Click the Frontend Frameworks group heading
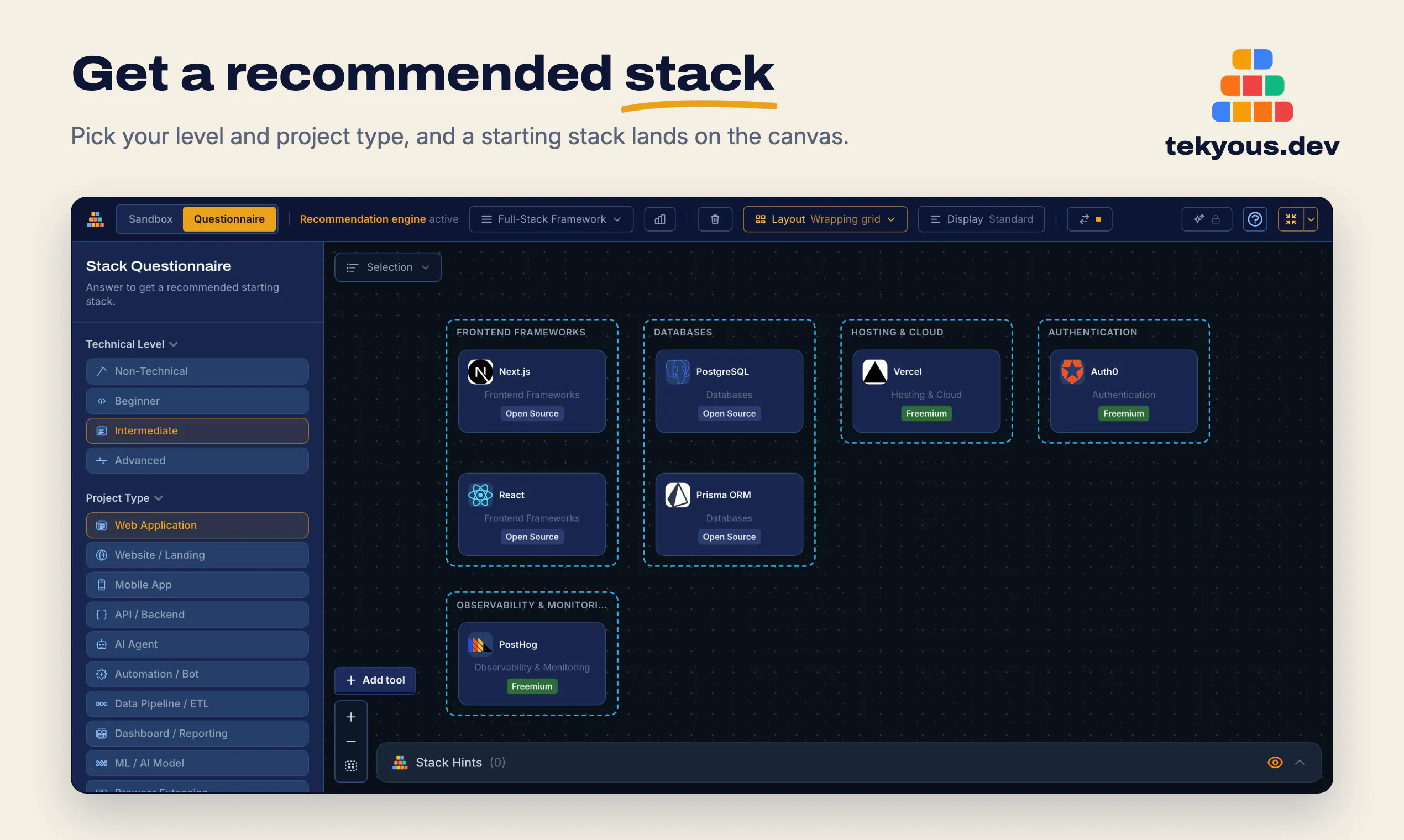The height and width of the screenshot is (840, 1404). pyautogui.click(x=521, y=333)
